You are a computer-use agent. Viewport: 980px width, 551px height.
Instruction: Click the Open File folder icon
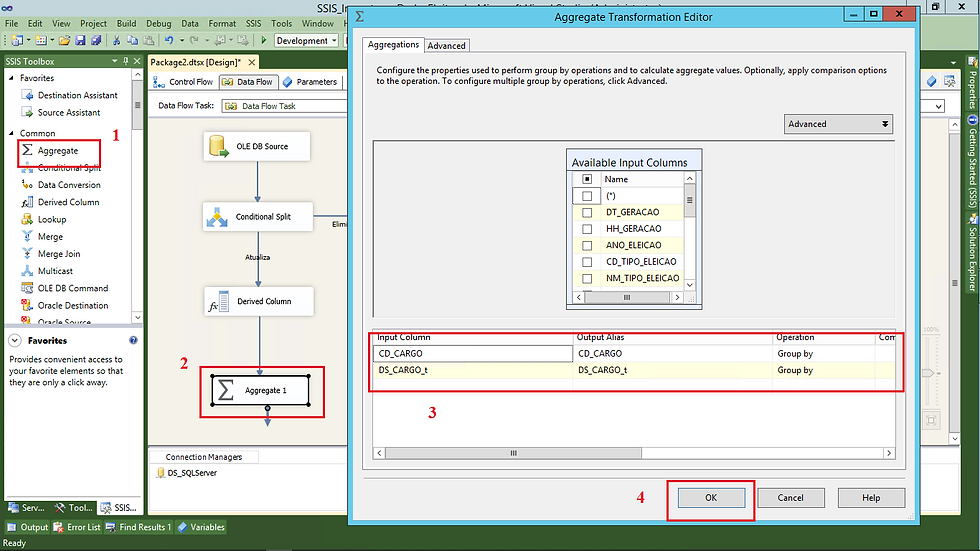coord(64,41)
